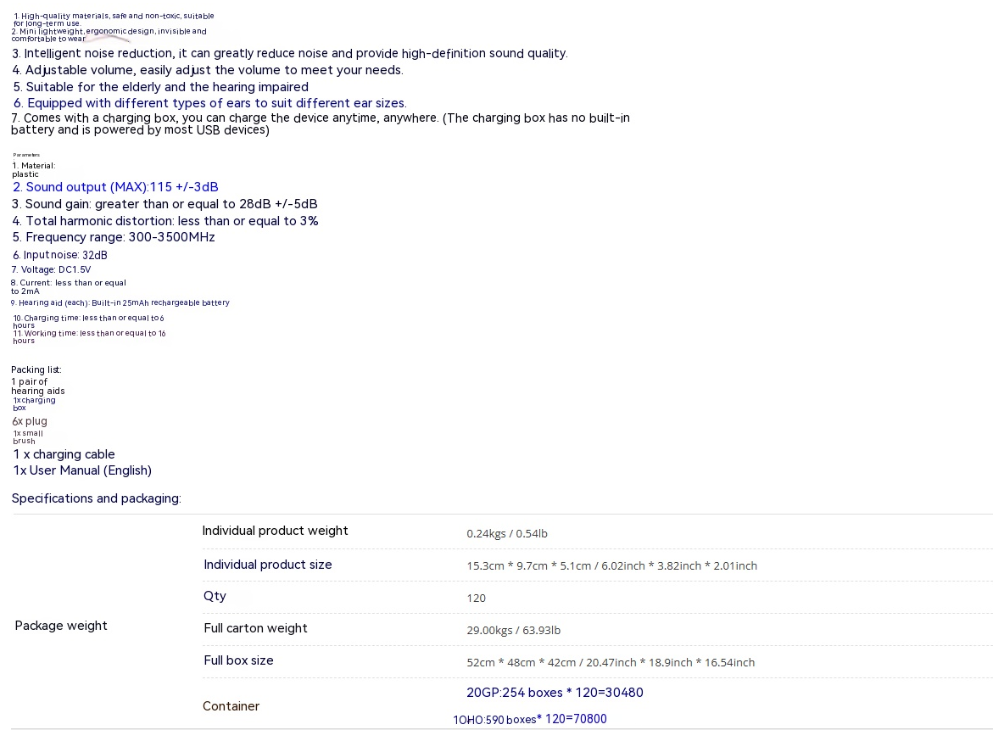Select the 'Full box size' dimensions value
The height and width of the screenshot is (734, 999).
pyautogui.click(x=610, y=662)
